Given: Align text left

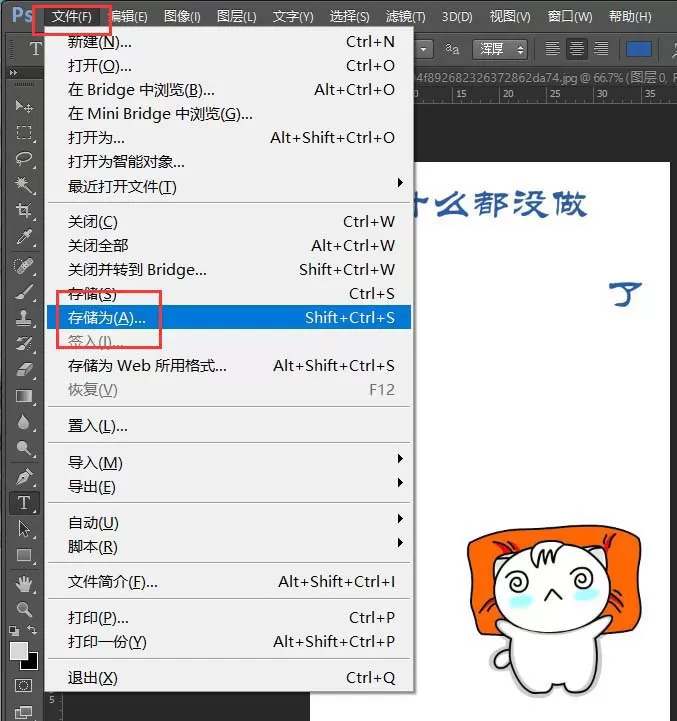Looking at the screenshot, I should point(552,49).
